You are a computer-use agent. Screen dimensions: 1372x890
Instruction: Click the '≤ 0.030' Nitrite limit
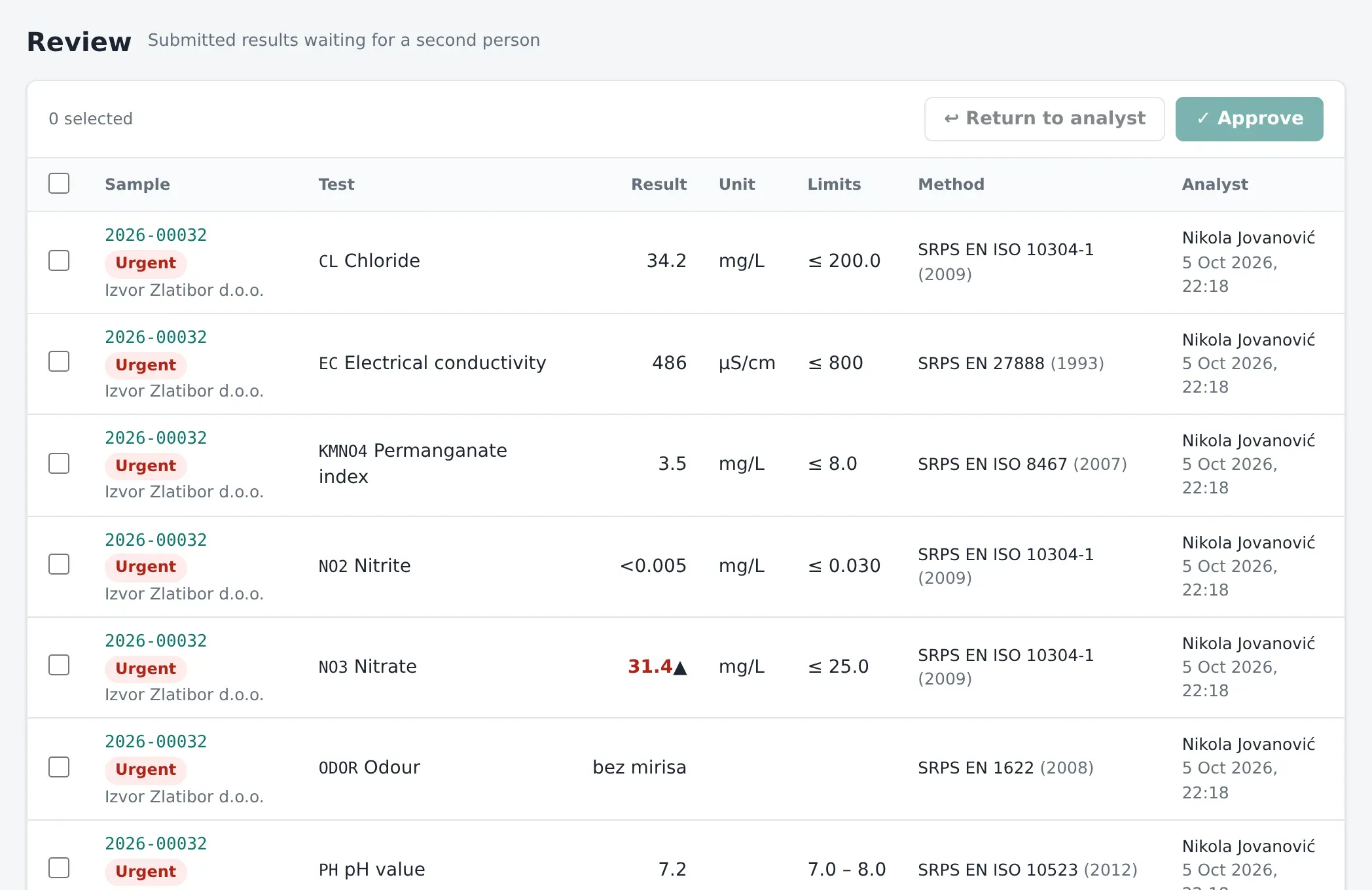tap(844, 565)
